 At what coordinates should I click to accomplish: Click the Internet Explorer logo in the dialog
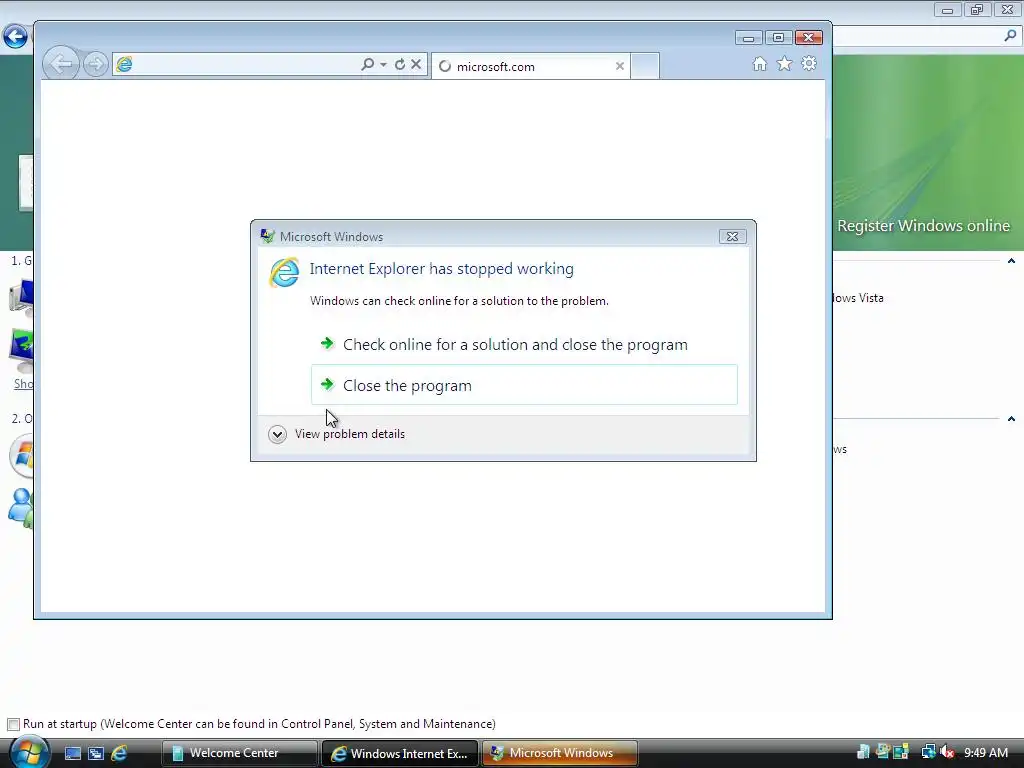pyautogui.click(x=284, y=272)
